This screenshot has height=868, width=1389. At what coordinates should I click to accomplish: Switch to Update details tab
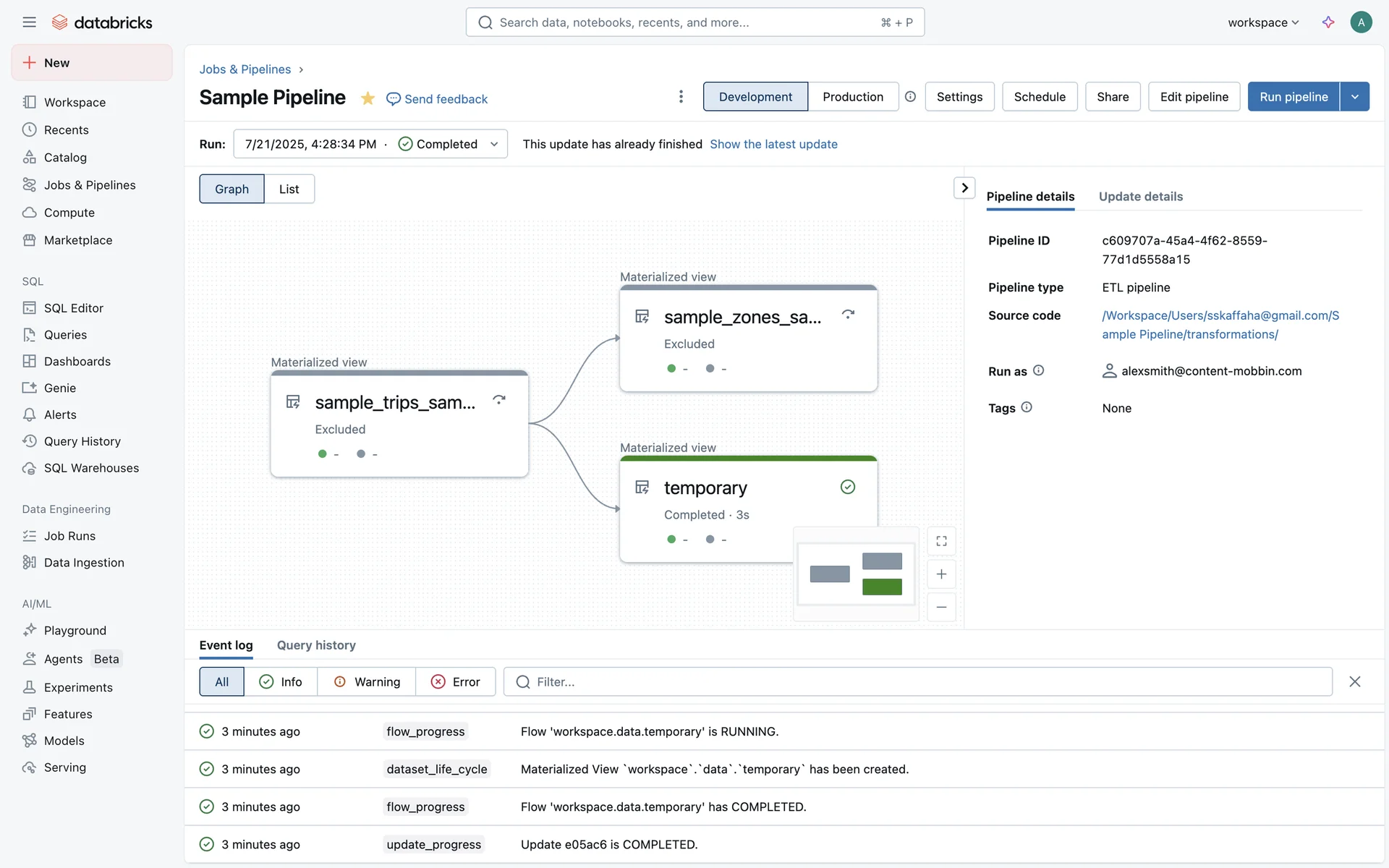pos(1140,197)
